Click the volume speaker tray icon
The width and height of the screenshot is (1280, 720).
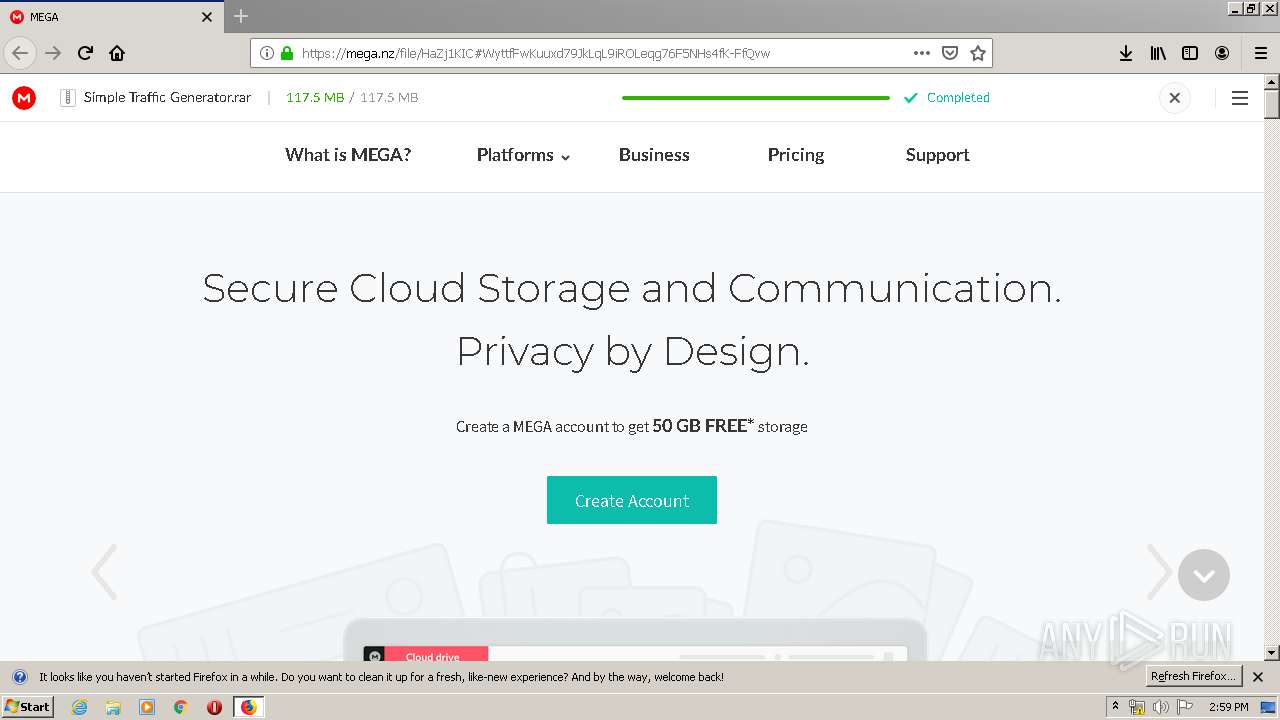click(1160, 707)
